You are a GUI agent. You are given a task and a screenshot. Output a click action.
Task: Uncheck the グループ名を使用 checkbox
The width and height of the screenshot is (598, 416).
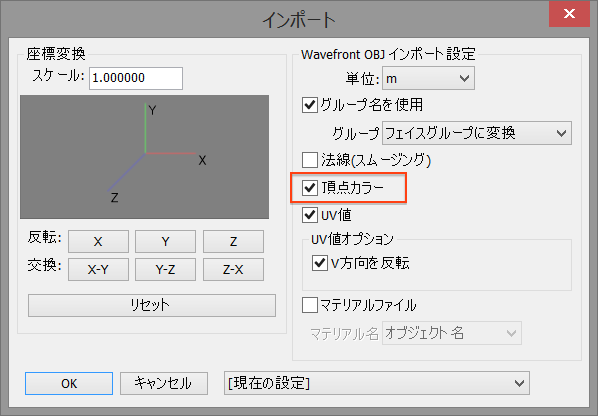pos(310,104)
